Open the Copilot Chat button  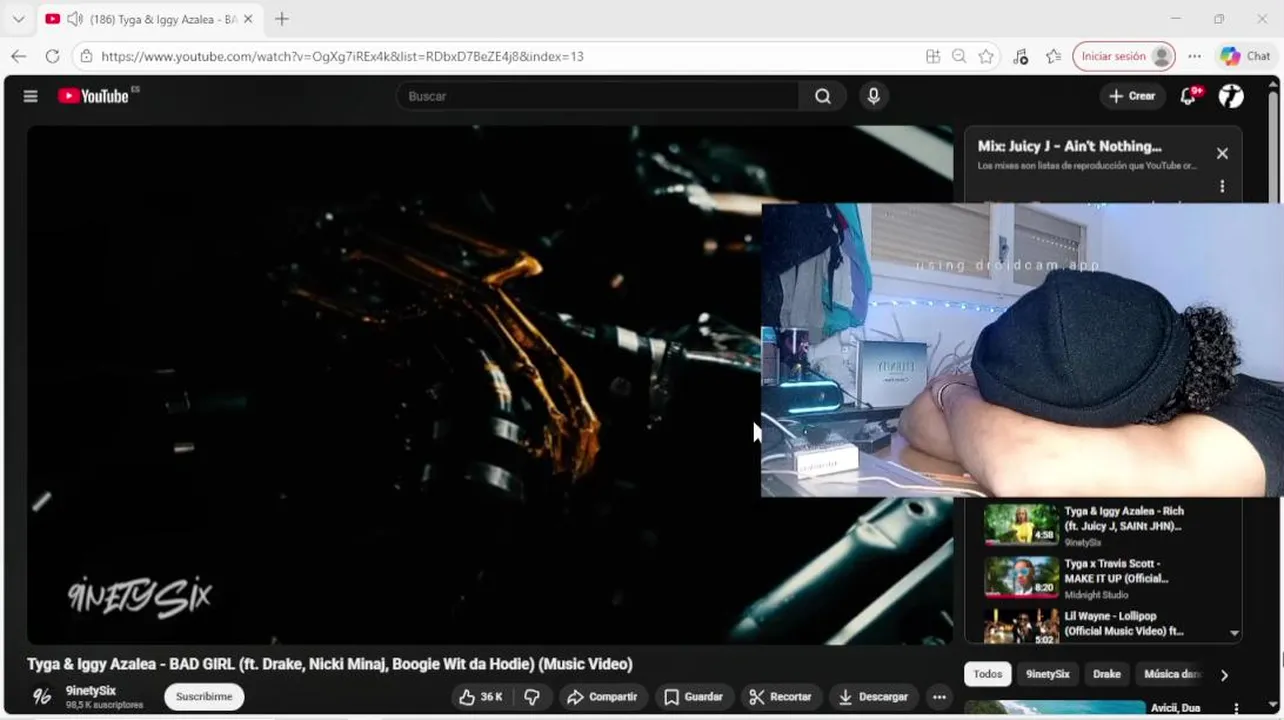click(x=1246, y=56)
